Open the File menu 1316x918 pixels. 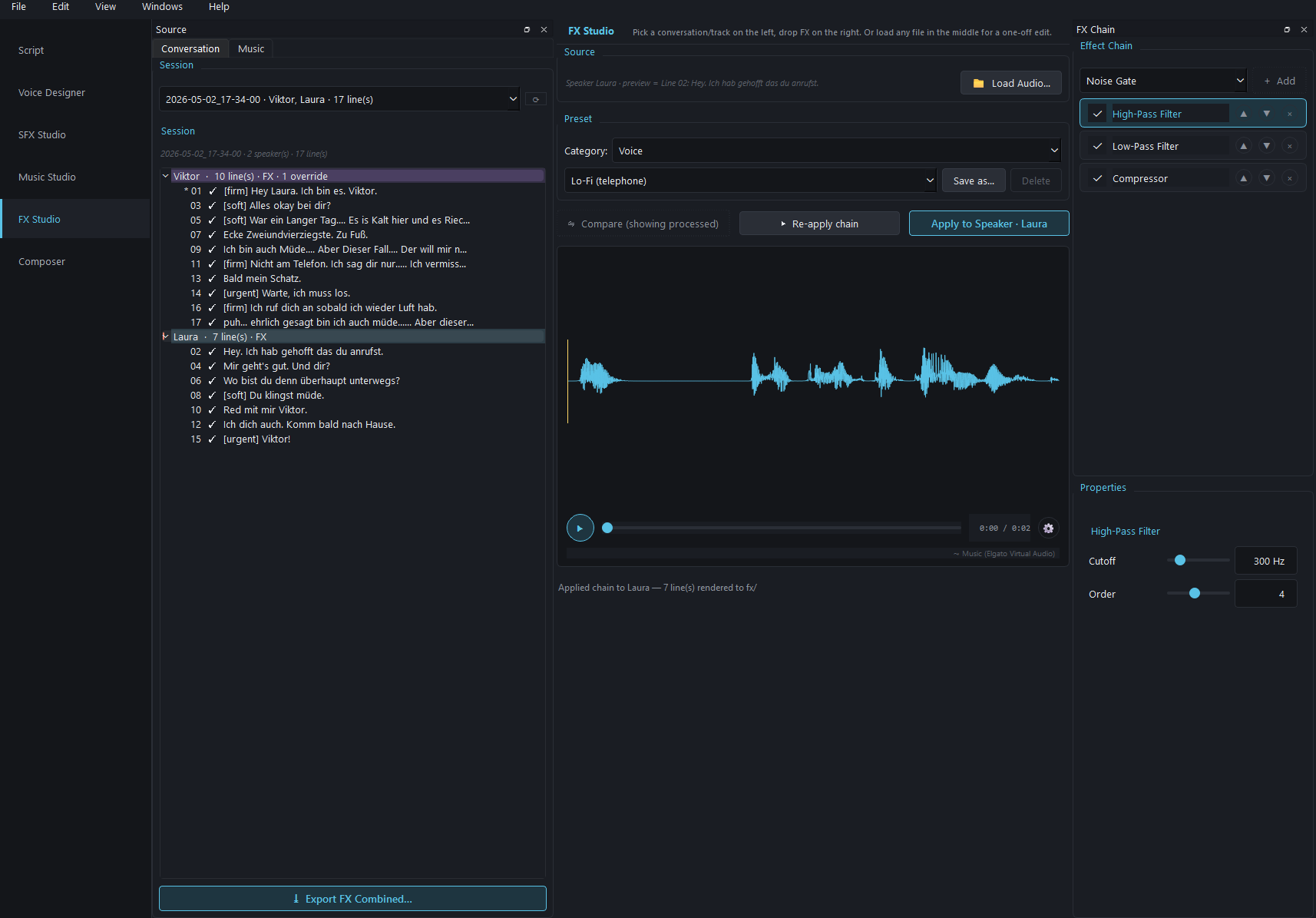18,7
